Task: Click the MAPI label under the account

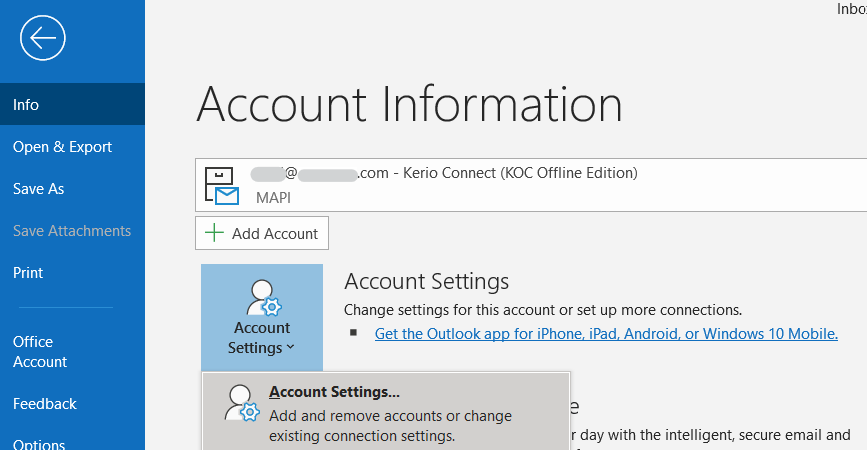Action: click(x=273, y=197)
